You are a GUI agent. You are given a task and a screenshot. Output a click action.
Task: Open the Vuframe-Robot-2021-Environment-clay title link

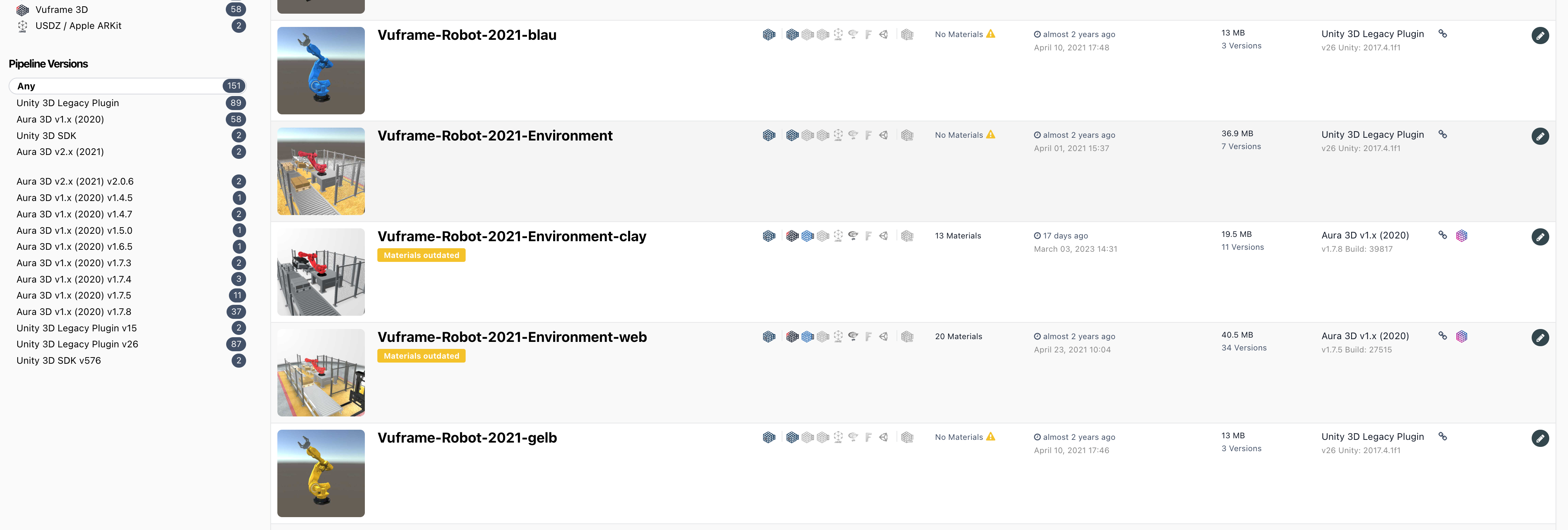pyautogui.click(x=512, y=237)
